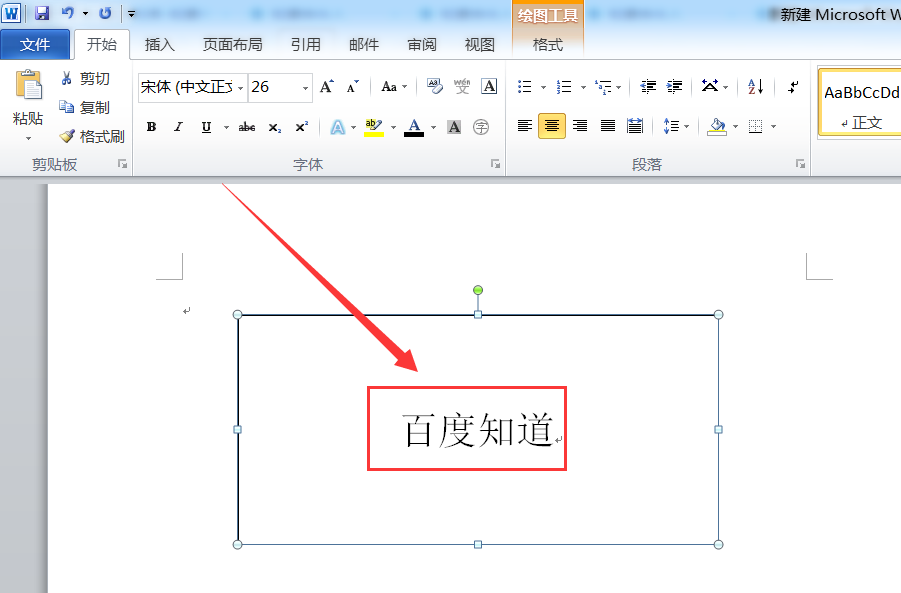
Task: Open the 剪贴板 dialog launcher
Action: 122,164
